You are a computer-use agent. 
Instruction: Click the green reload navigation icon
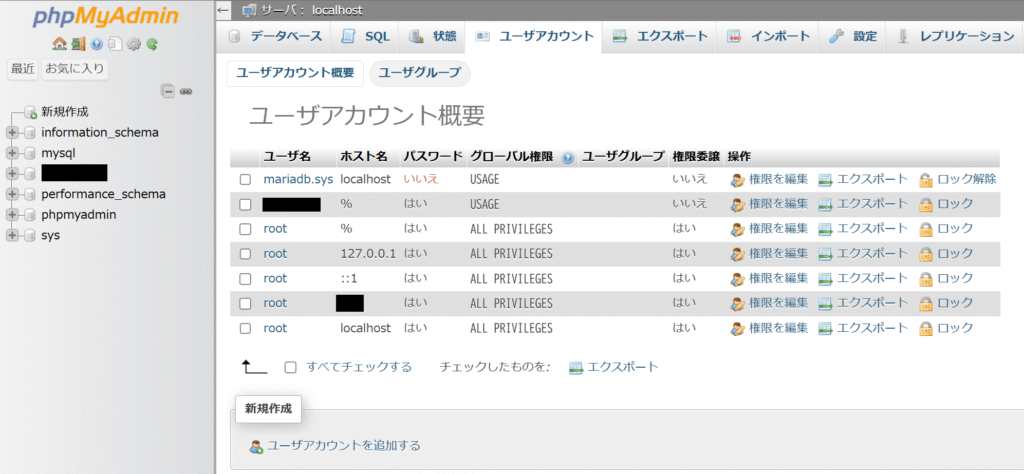(152, 44)
